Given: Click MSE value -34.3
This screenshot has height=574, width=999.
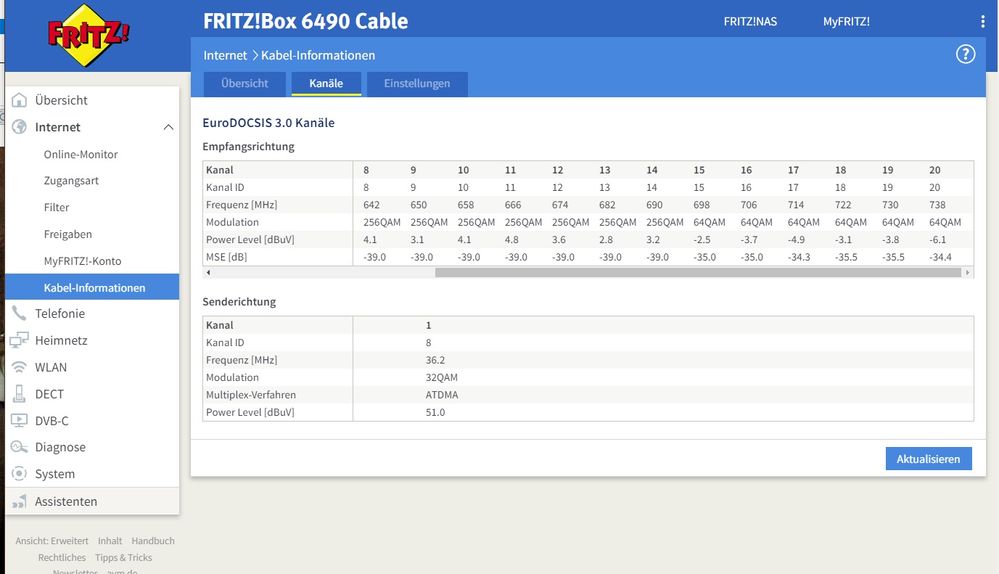Looking at the screenshot, I should tap(799, 257).
